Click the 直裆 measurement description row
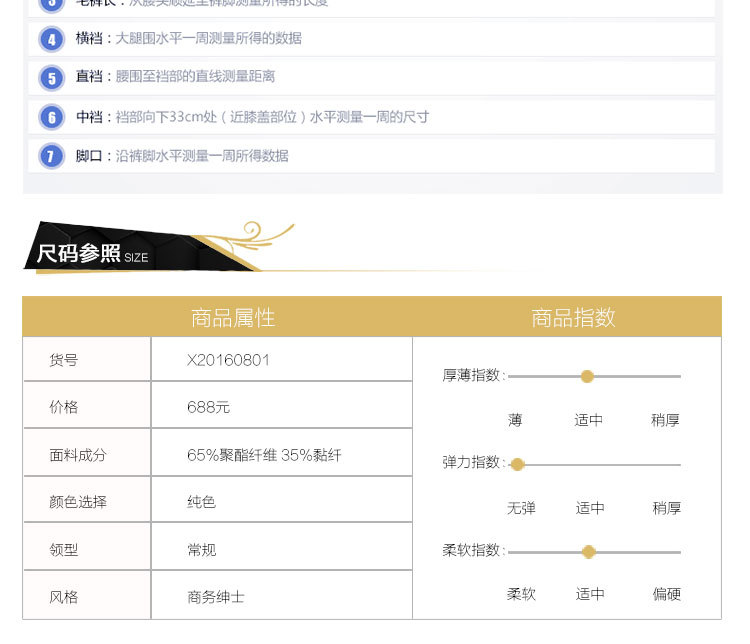This screenshot has width=750, height=644. click(x=372, y=78)
